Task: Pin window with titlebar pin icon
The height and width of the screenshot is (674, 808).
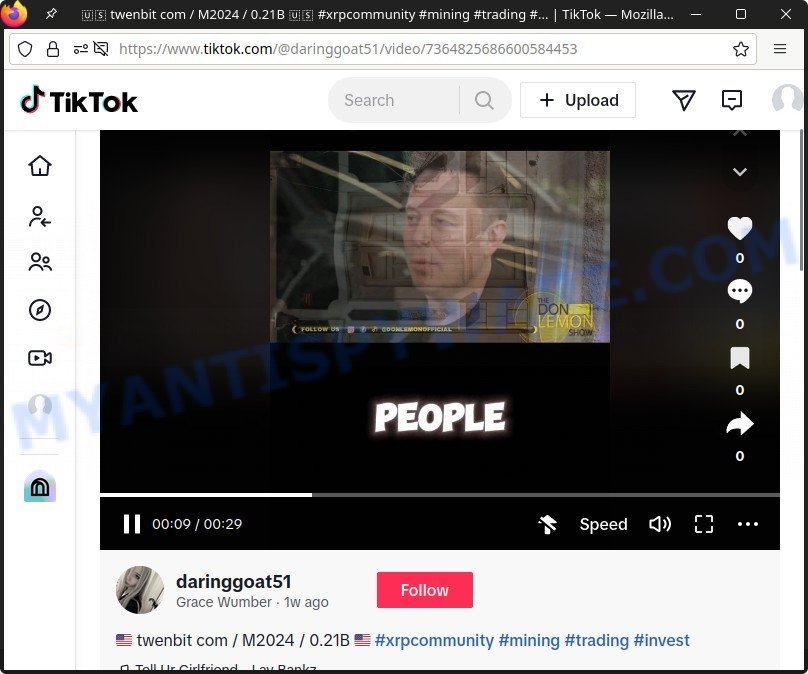Action: [x=51, y=14]
